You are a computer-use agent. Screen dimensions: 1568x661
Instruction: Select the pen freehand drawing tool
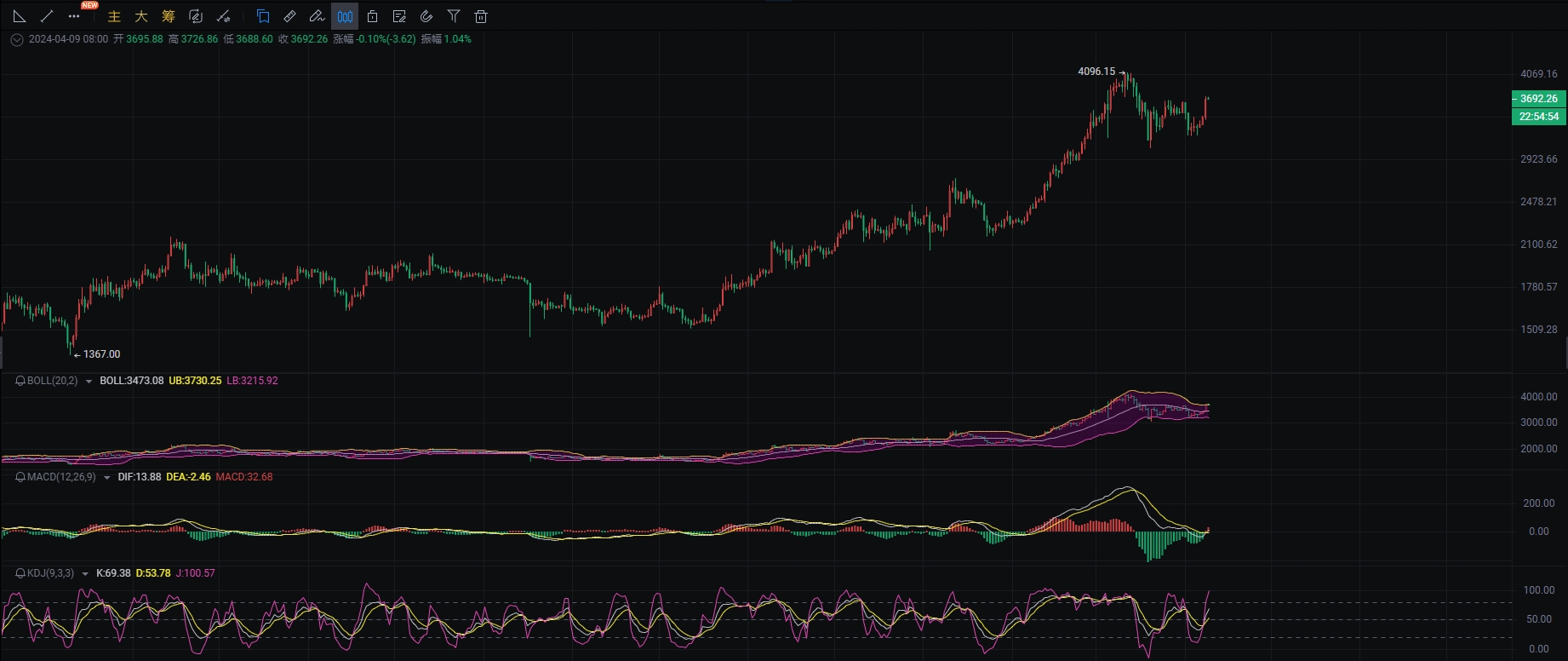pos(317,16)
